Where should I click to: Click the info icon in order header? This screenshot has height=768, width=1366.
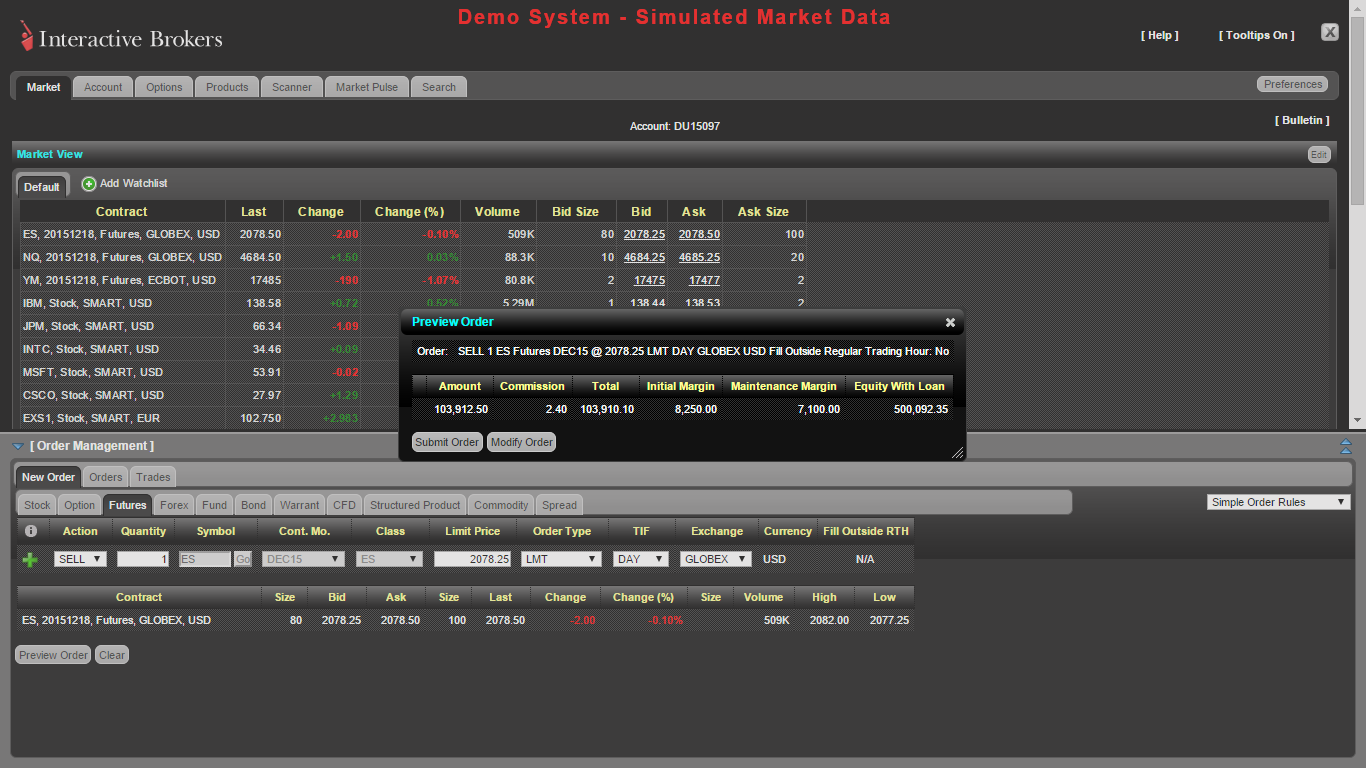point(30,531)
